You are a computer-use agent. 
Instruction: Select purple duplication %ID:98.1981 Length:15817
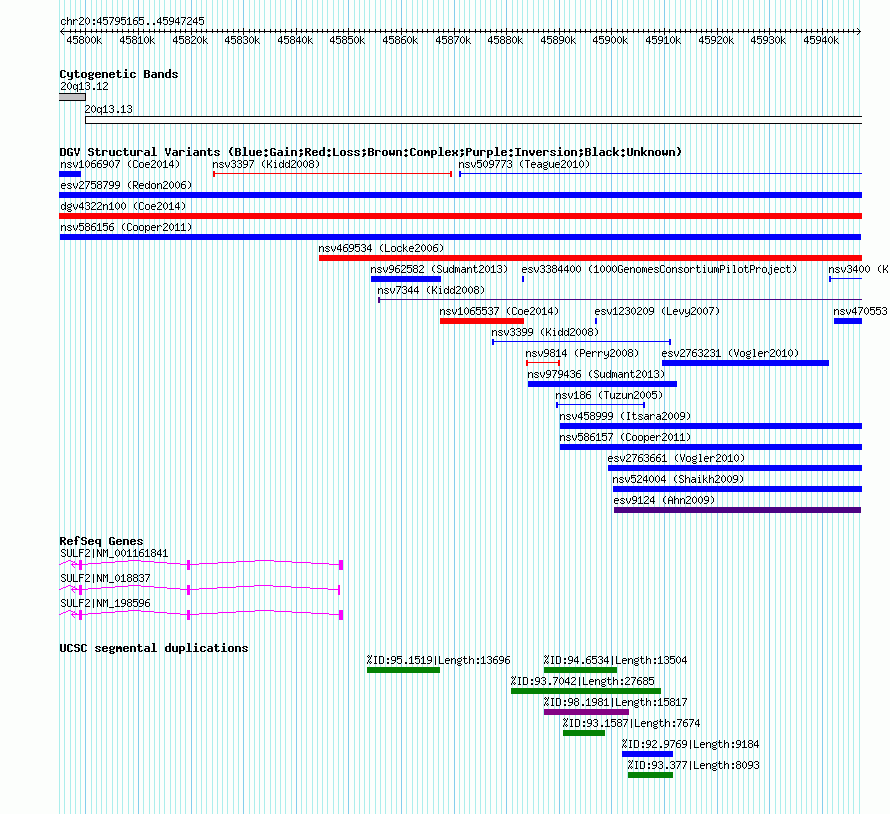586,712
